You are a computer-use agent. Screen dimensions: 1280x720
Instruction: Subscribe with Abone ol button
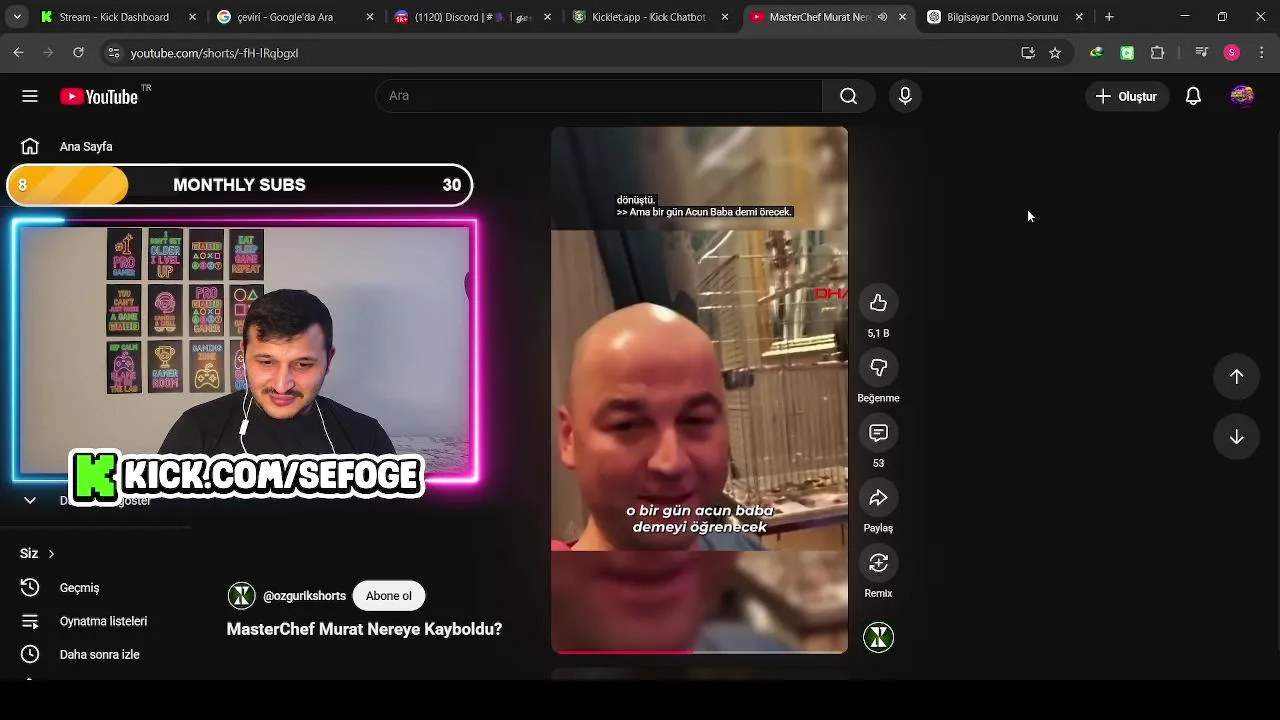tap(388, 596)
